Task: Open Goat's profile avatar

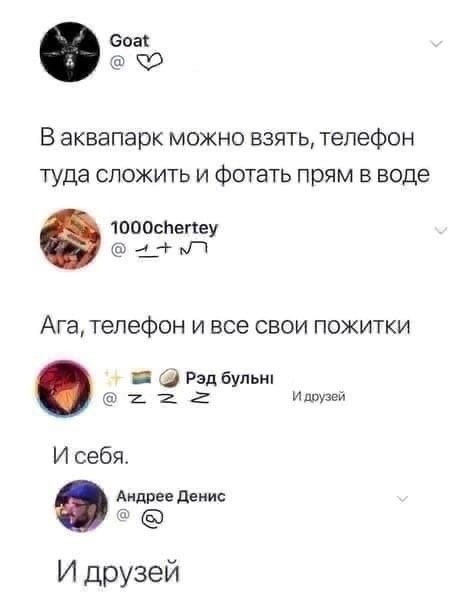Action: tap(70, 52)
